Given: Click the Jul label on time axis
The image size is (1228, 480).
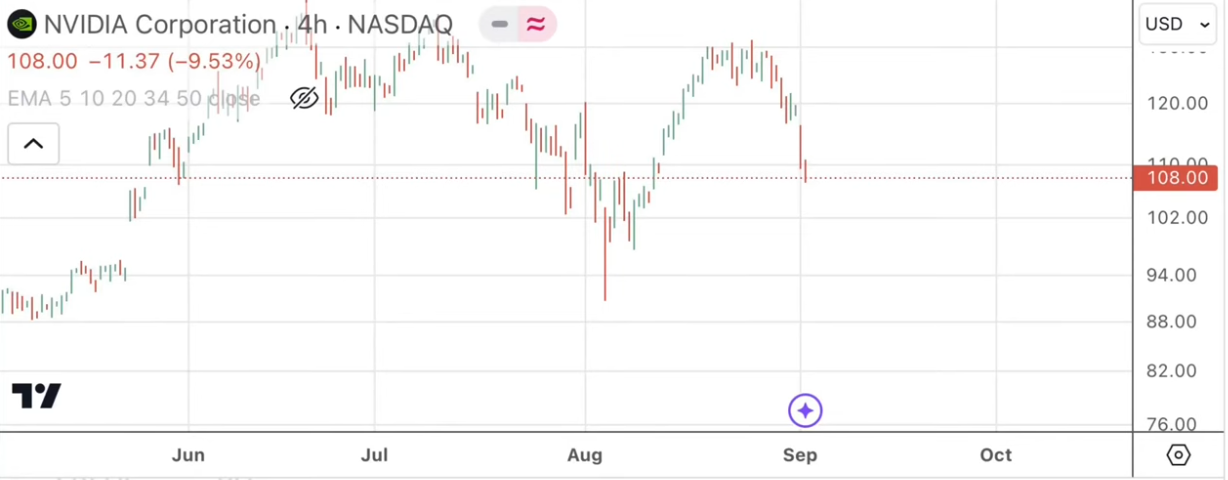Looking at the screenshot, I should click(374, 455).
